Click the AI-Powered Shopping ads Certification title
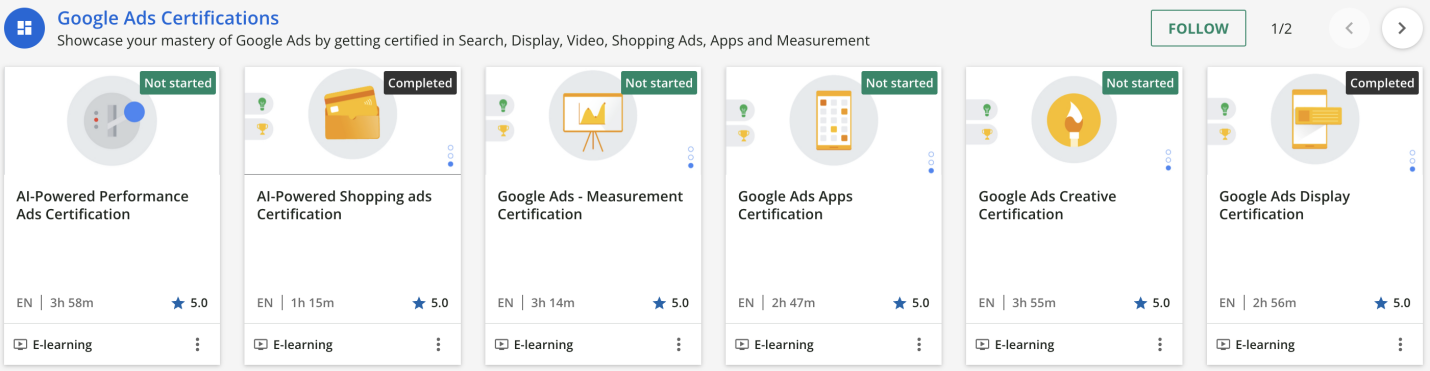 point(344,205)
